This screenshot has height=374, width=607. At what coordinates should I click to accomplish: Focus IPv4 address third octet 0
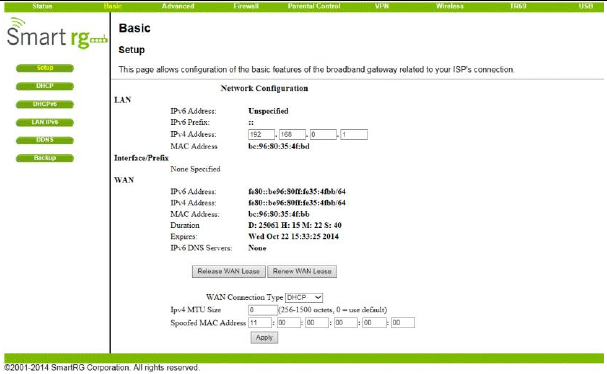click(x=323, y=134)
